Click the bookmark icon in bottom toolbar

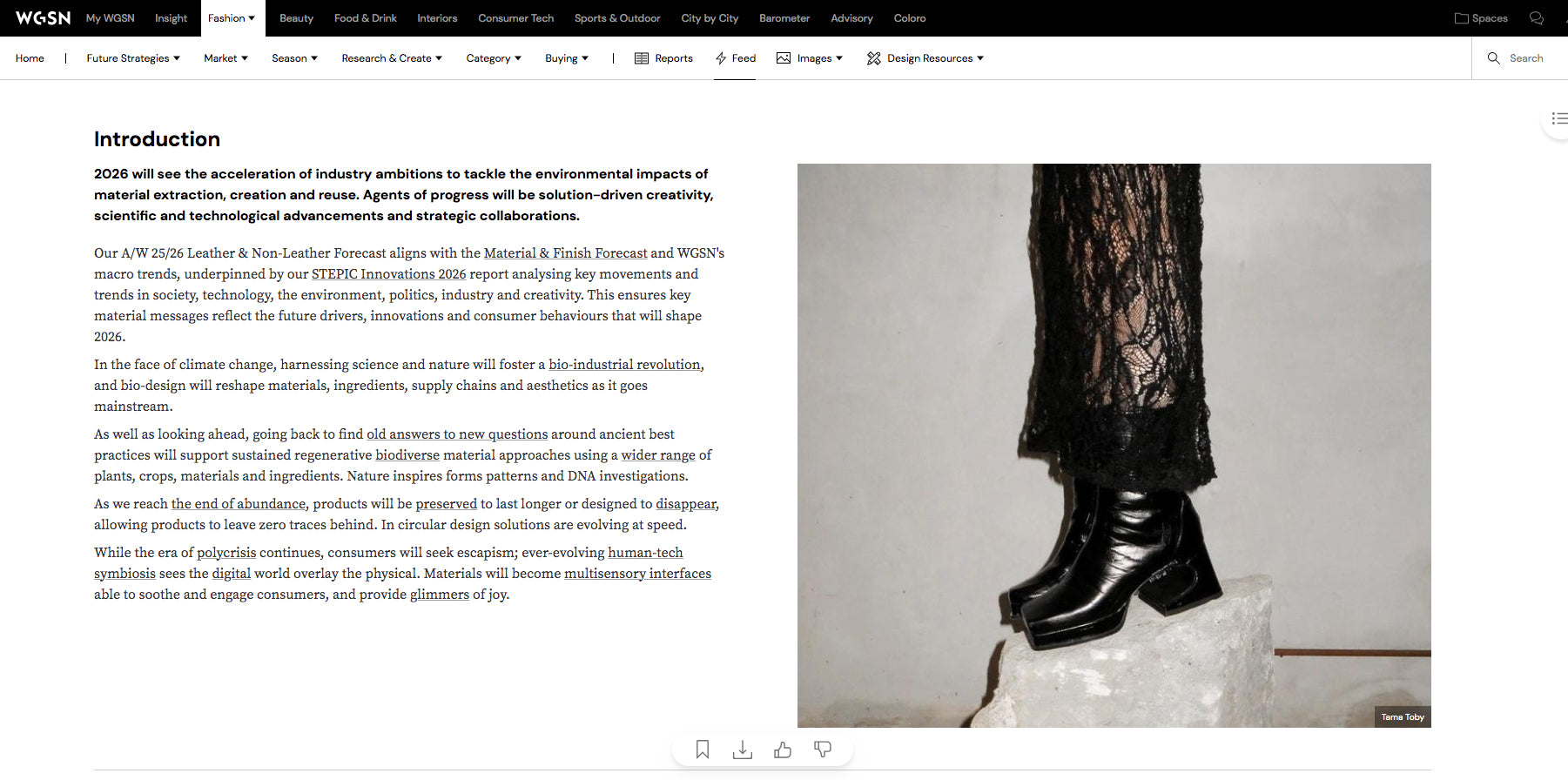[x=703, y=750]
